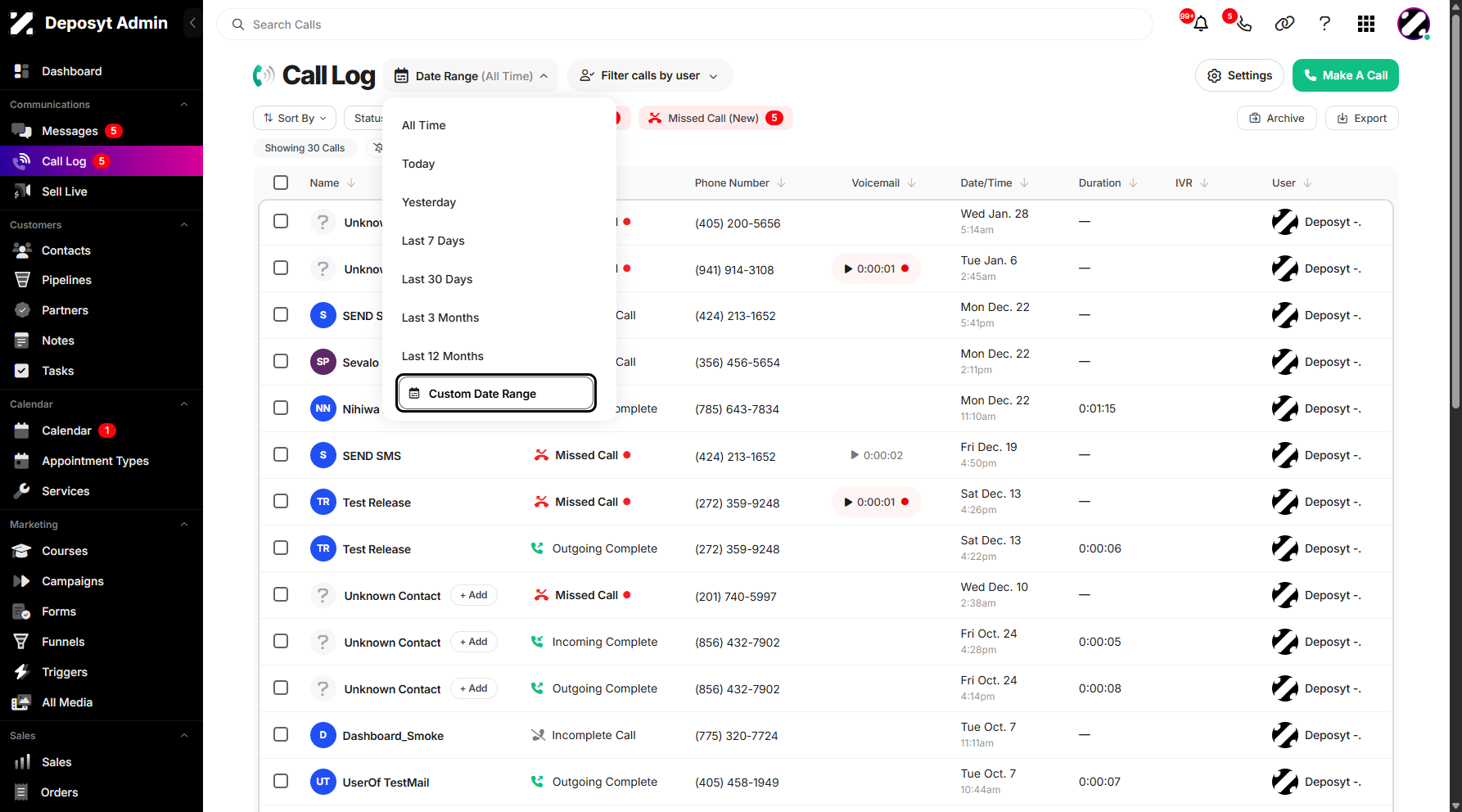Click the Archive button
The image size is (1462, 812).
pyautogui.click(x=1276, y=118)
